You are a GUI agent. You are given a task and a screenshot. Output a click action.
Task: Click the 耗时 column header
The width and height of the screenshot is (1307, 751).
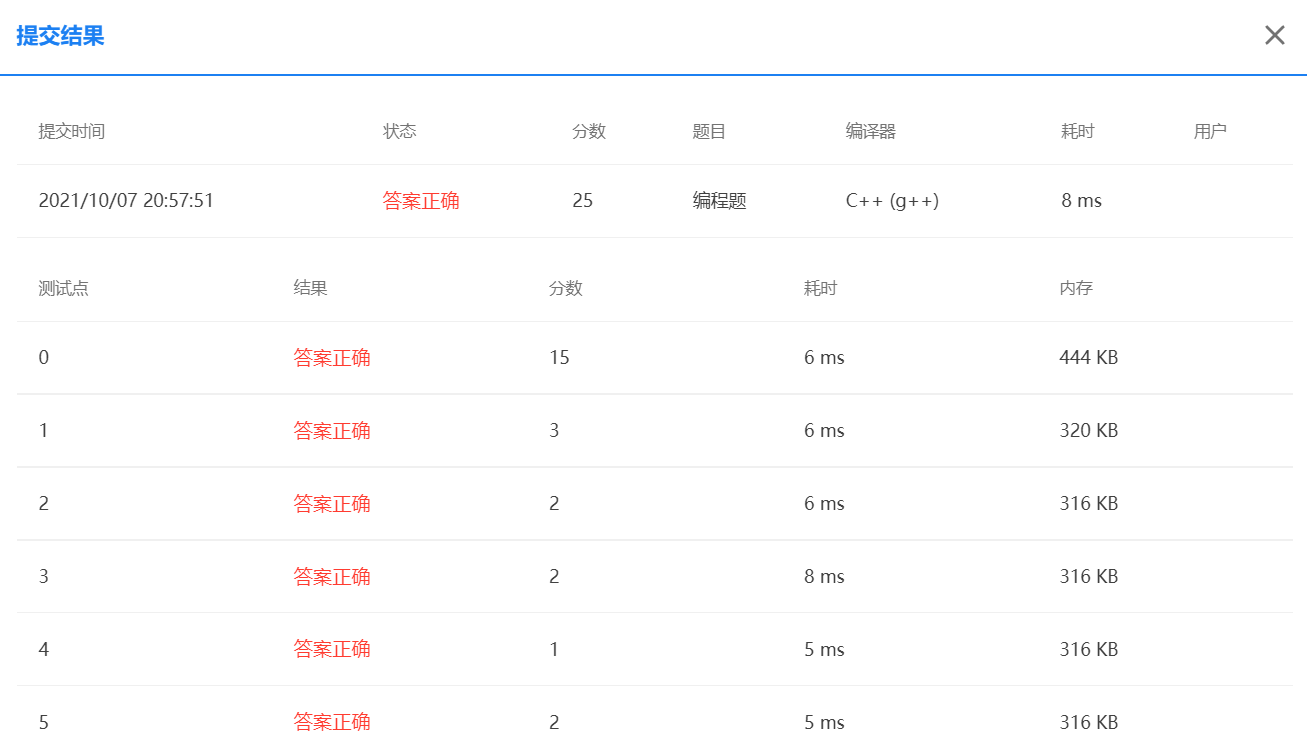[x=1076, y=130]
